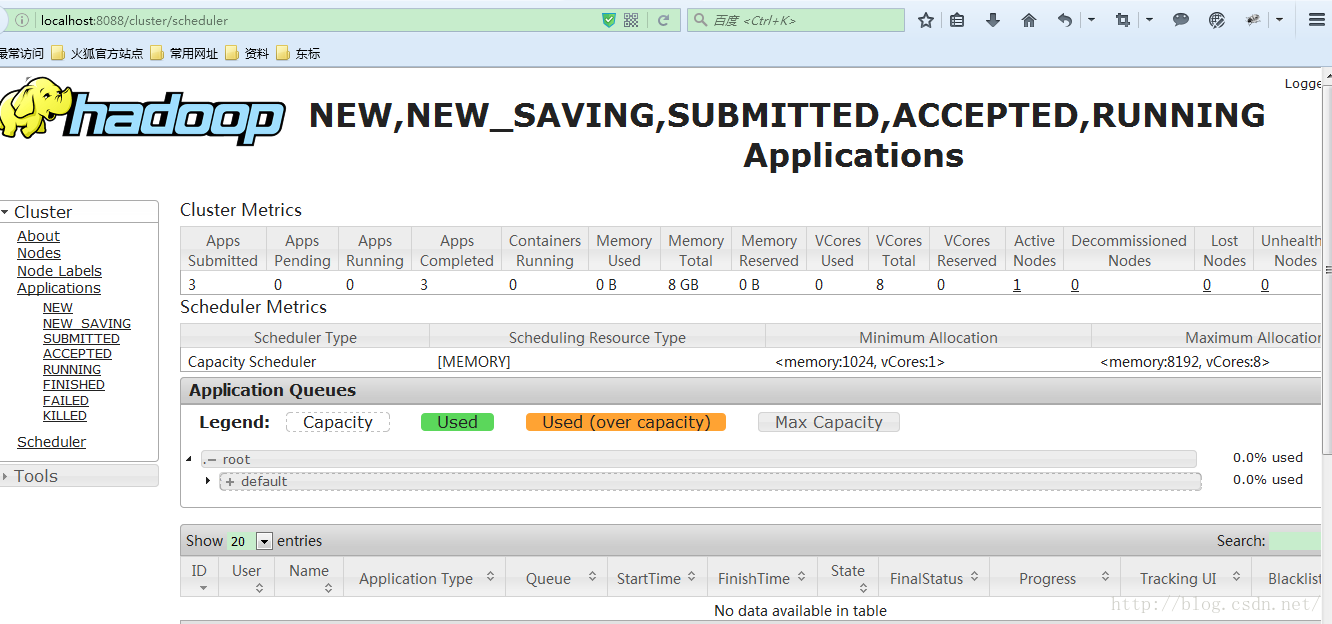Bookmark this page with the star icon
Image resolution: width=1332 pixels, height=624 pixels.
[926, 20]
